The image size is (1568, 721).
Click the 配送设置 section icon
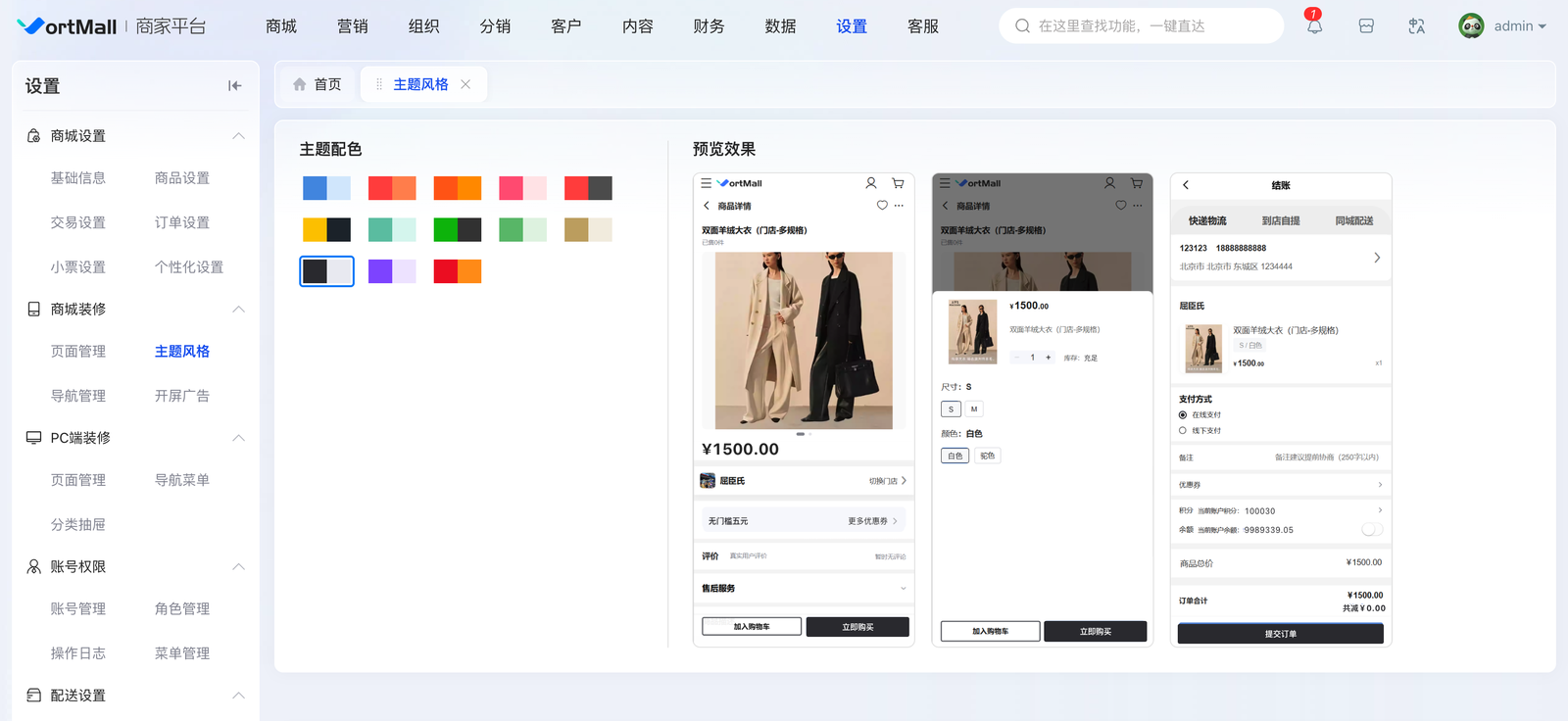(x=33, y=696)
